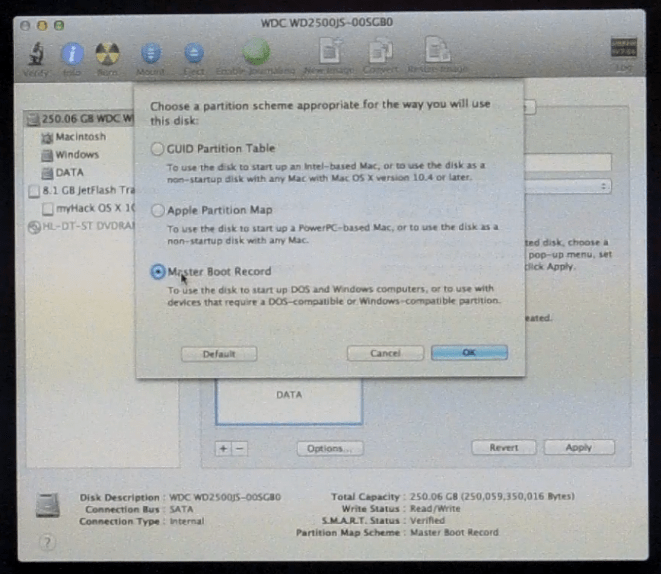Click the yellow minimize window button
The height and width of the screenshot is (574, 661).
pos(42,26)
